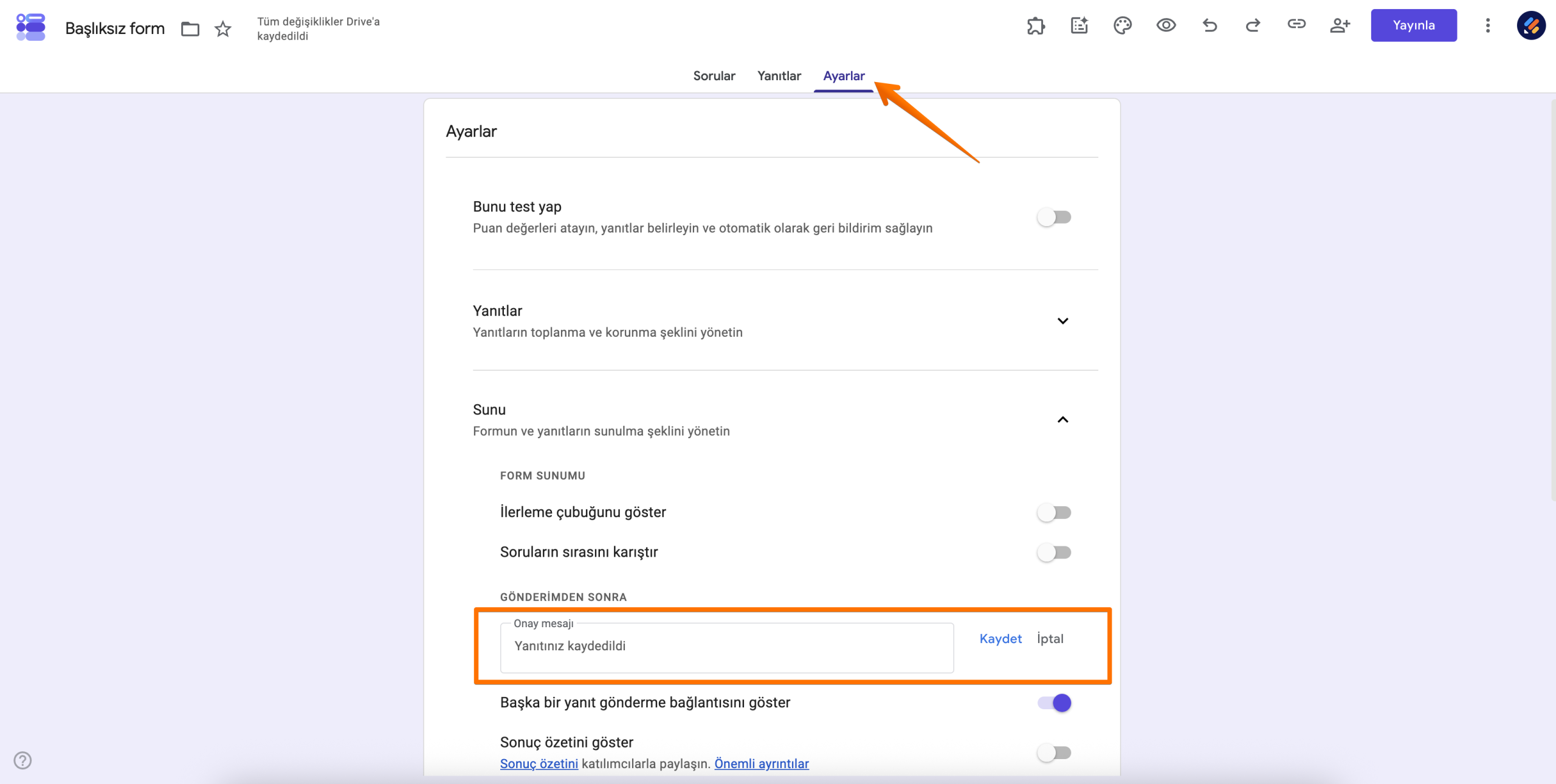
Task: Open more options three-dot menu
Action: (x=1488, y=26)
